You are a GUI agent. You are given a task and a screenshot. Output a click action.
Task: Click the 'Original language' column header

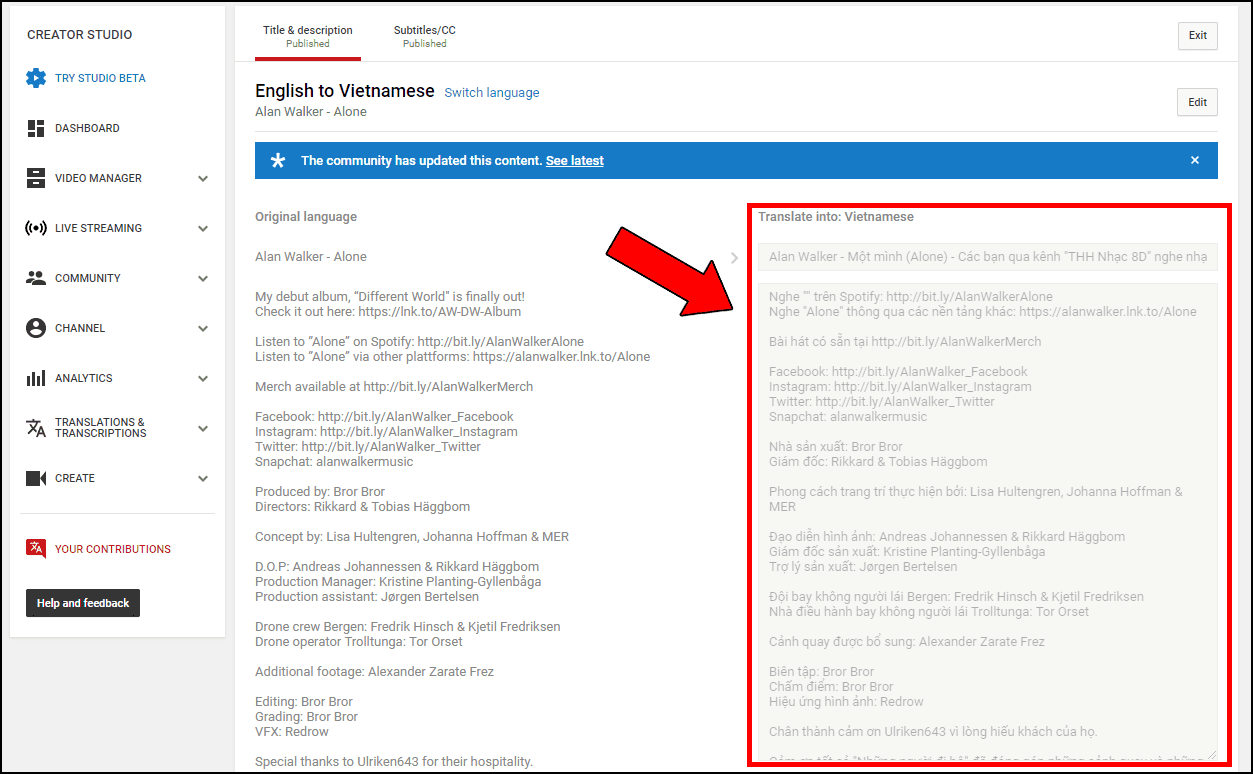(x=306, y=217)
